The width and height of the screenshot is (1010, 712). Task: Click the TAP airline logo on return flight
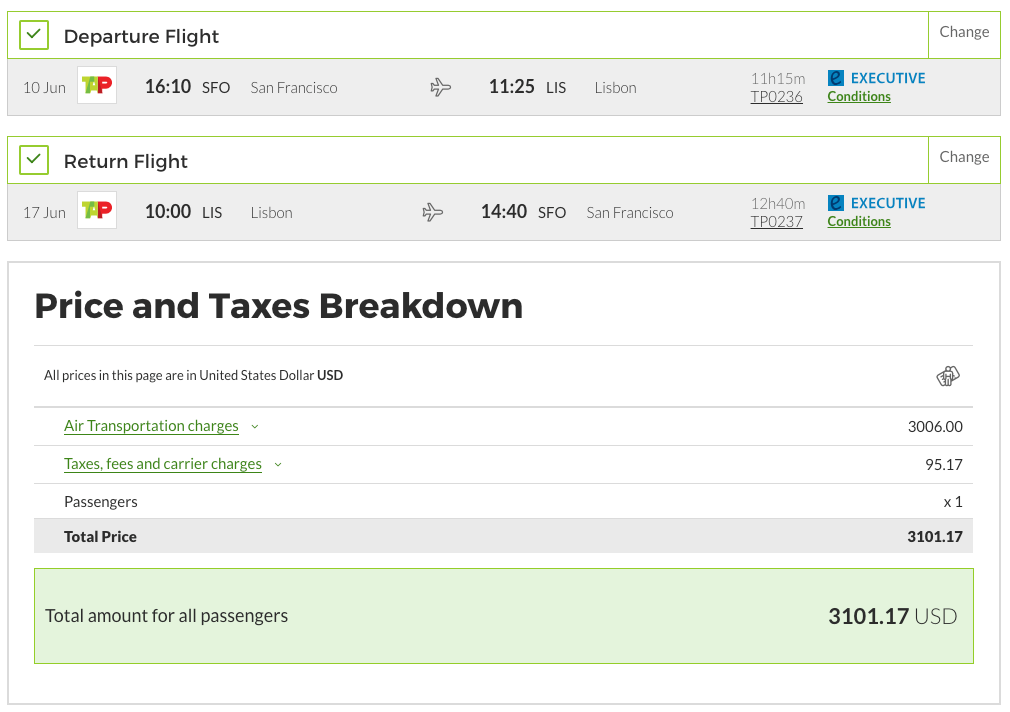coord(97,210)
